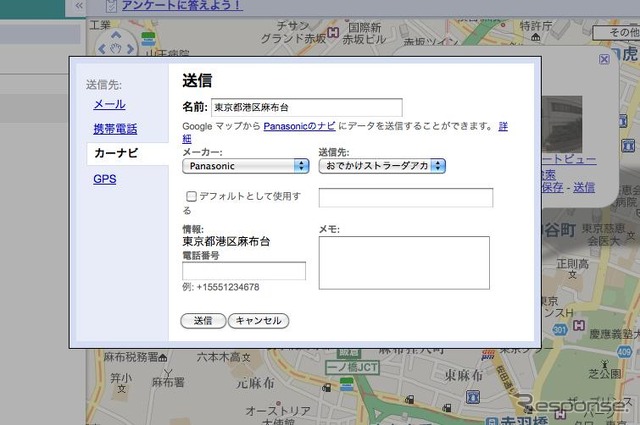
Task: Open the アンケートに答えよう！ link
Action: coord(182,5)
